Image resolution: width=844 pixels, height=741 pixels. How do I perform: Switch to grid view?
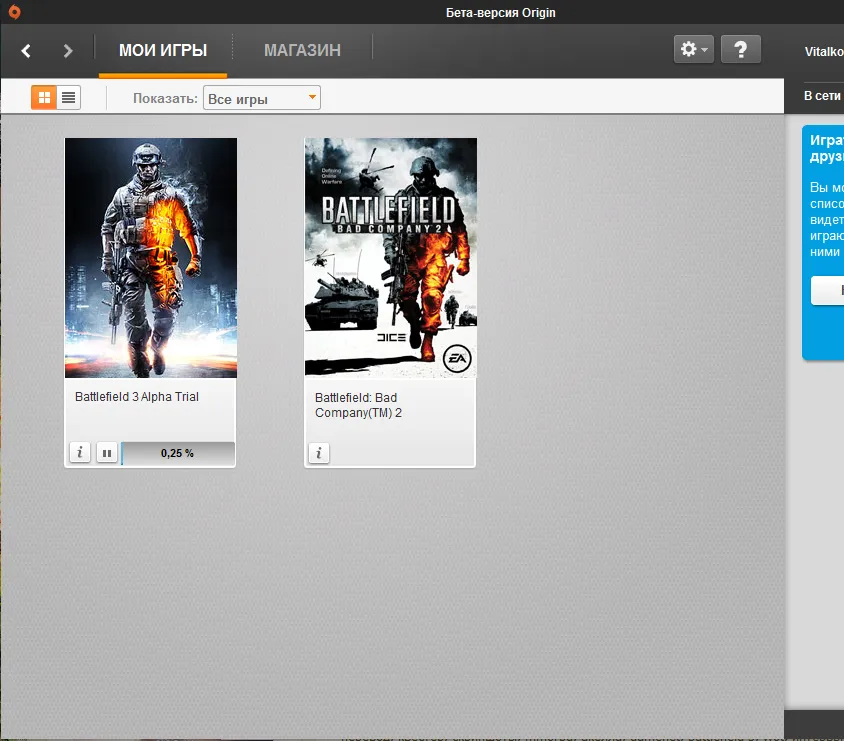[44, 97]
